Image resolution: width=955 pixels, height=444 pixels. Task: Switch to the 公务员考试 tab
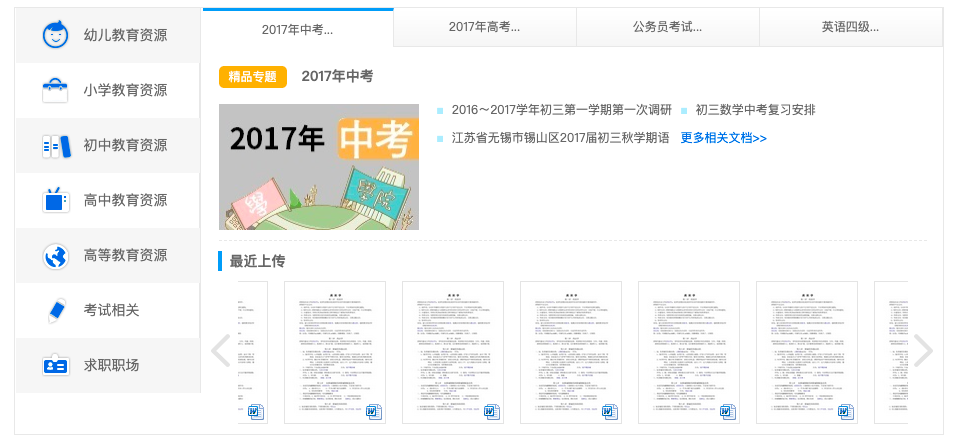[668, 27]
